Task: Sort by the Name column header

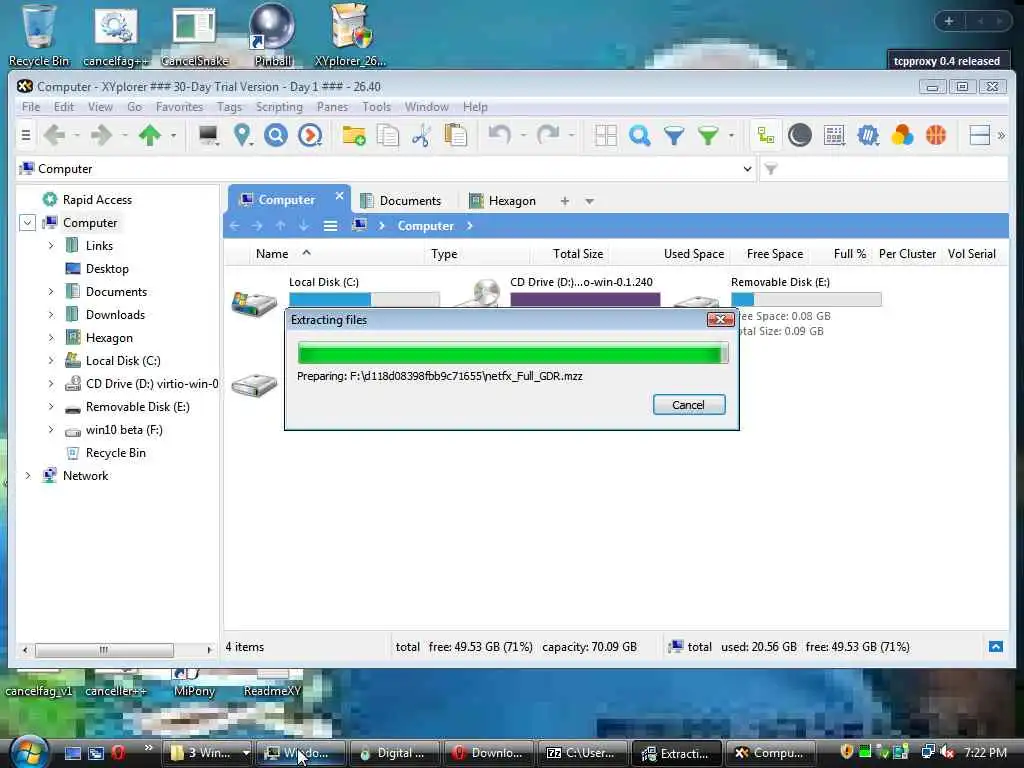Action: click(x=272, y=254)
